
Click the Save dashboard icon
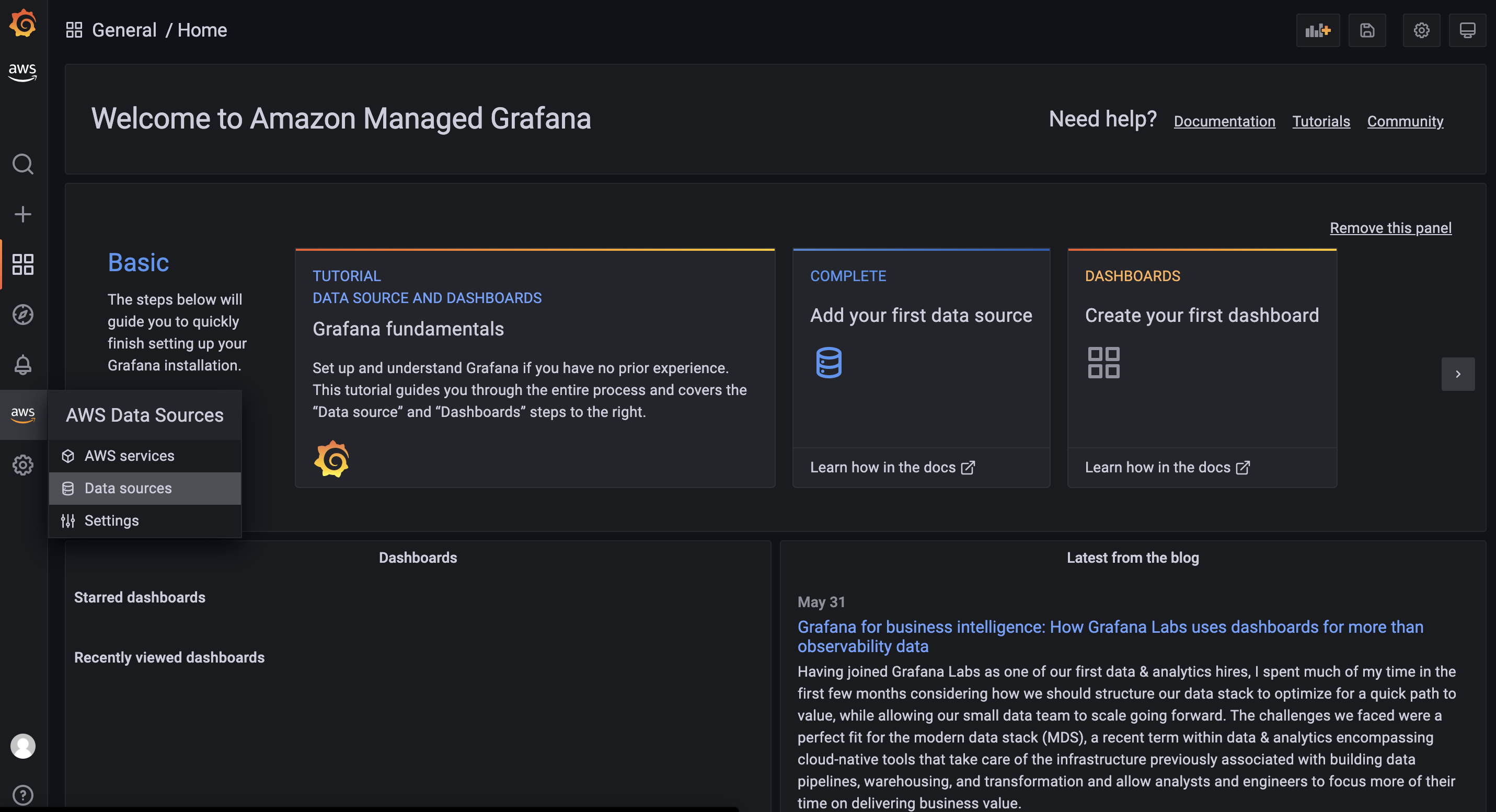point(1367,30)
